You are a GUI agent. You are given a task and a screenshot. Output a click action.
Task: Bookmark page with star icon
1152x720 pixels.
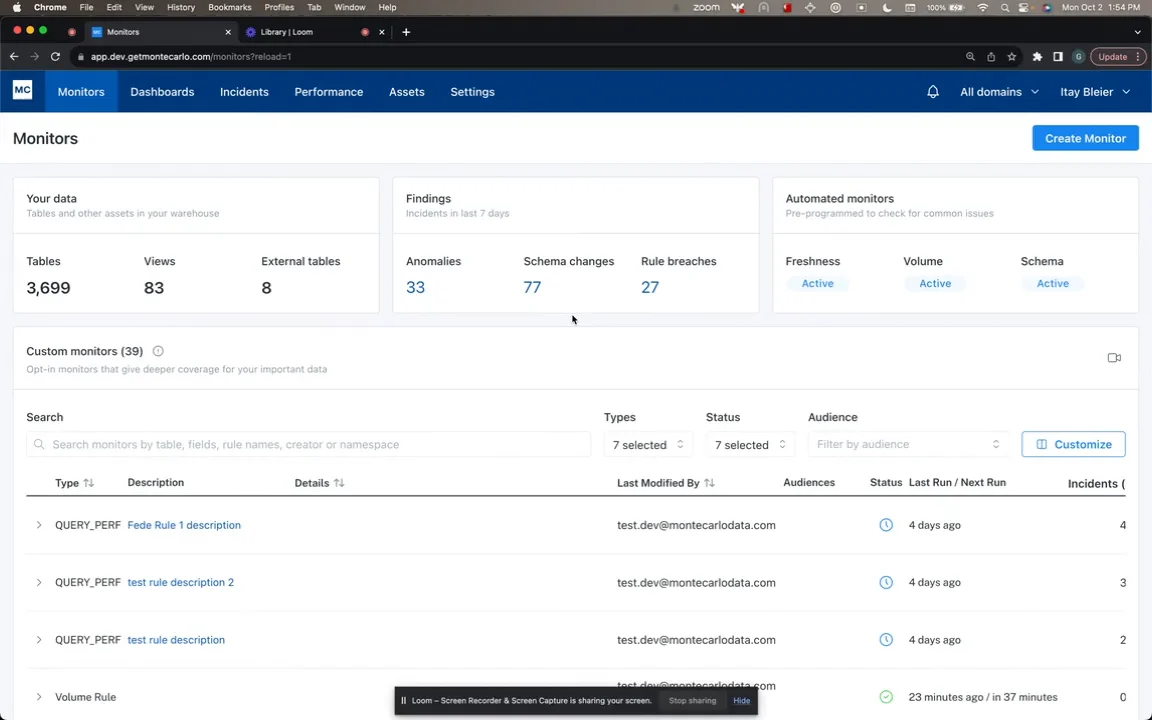[x=1012, y=57]
